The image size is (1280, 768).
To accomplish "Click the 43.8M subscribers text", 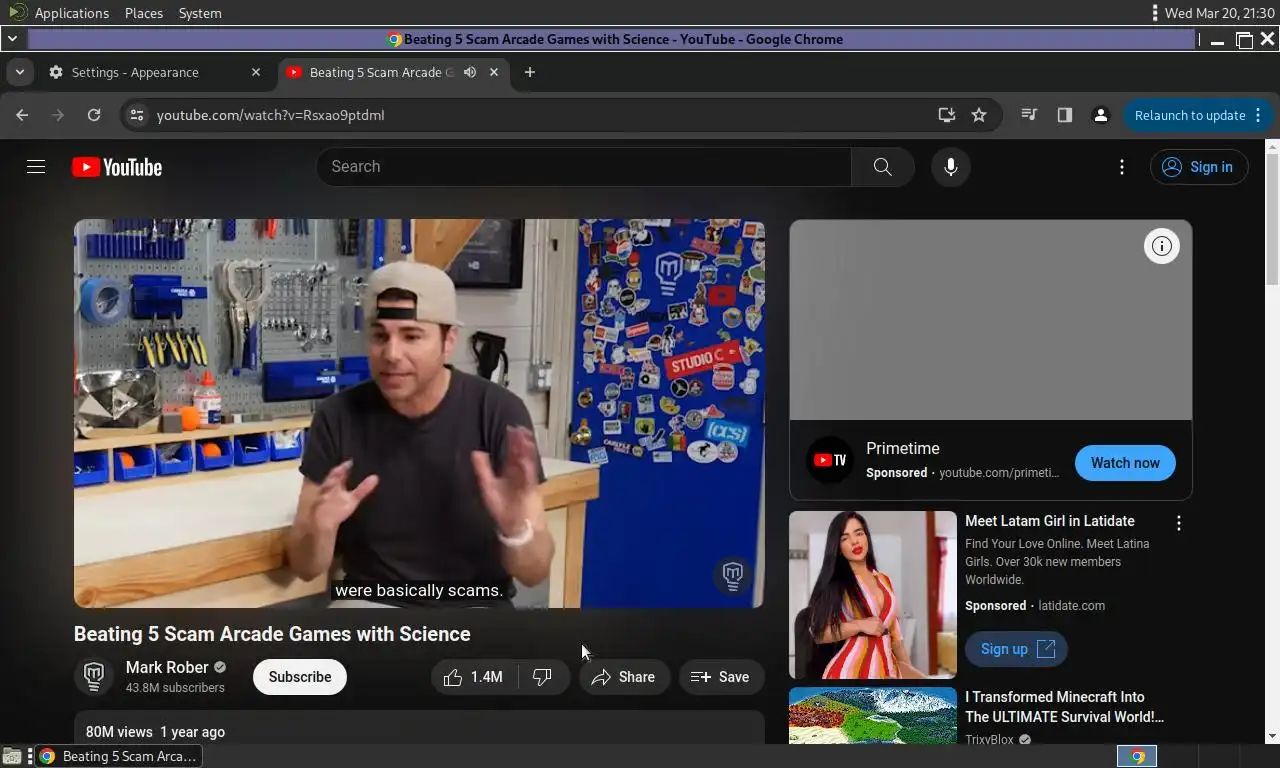I will click(175, 688).
